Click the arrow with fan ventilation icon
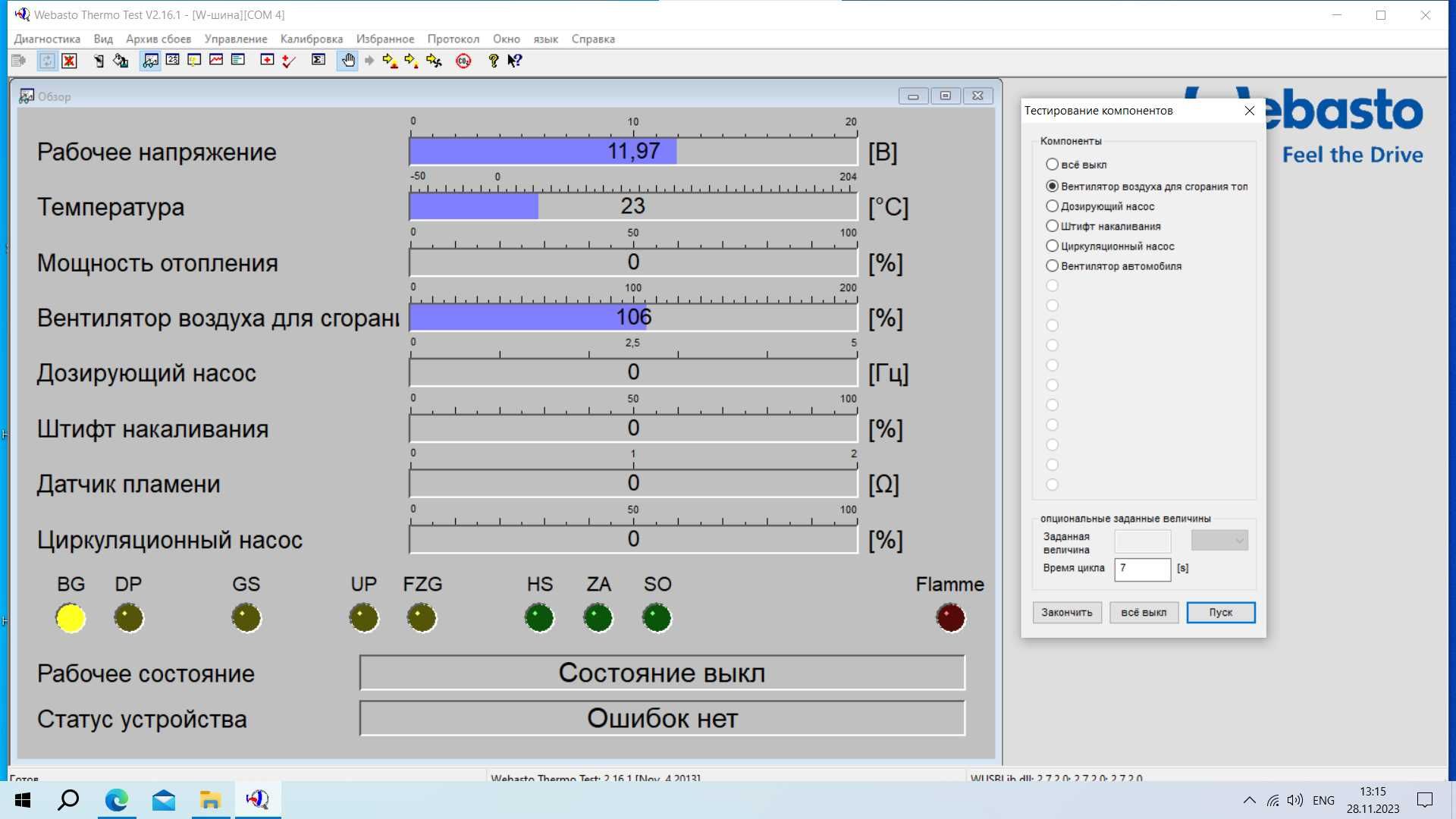The image size is (1456, 819). (434, 61)
